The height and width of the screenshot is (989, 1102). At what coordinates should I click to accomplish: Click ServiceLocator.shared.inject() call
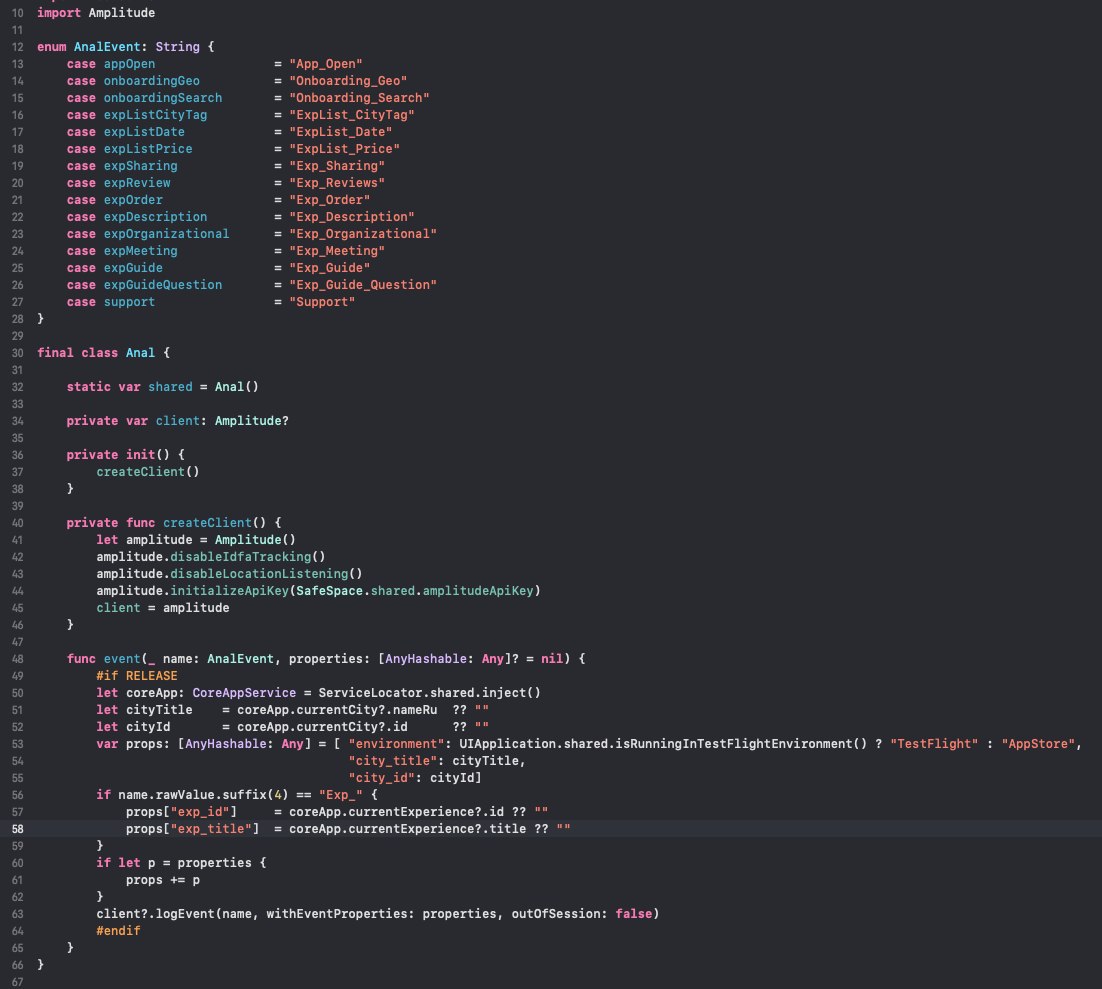[429, 693]
